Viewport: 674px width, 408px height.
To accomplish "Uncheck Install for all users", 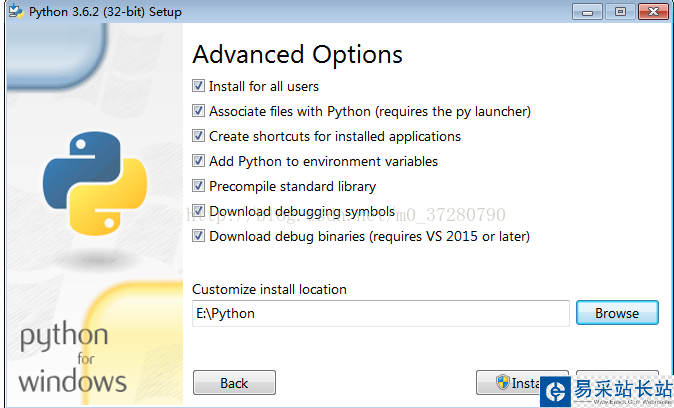I will click(198, 86).
